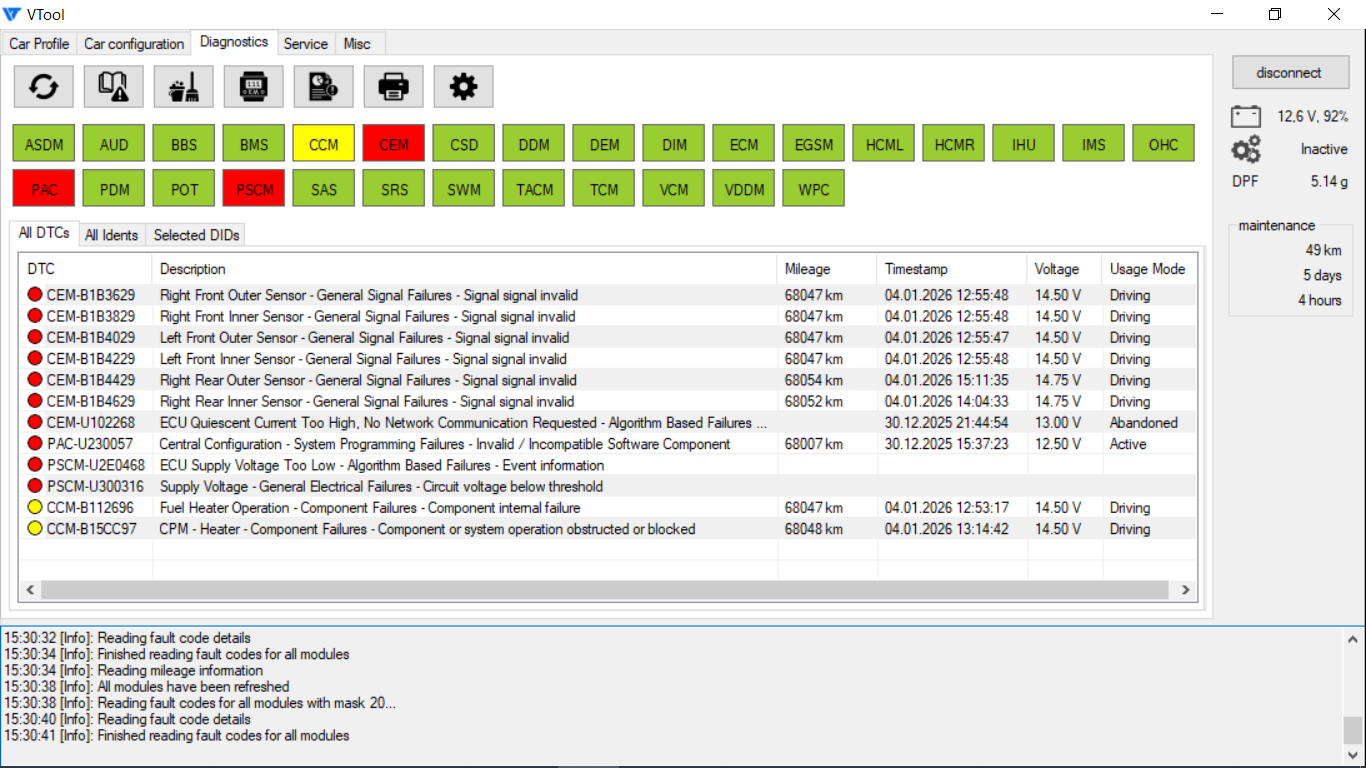Select the yellow CCM module button
The image size is (1366, 768).
[324, 145]
